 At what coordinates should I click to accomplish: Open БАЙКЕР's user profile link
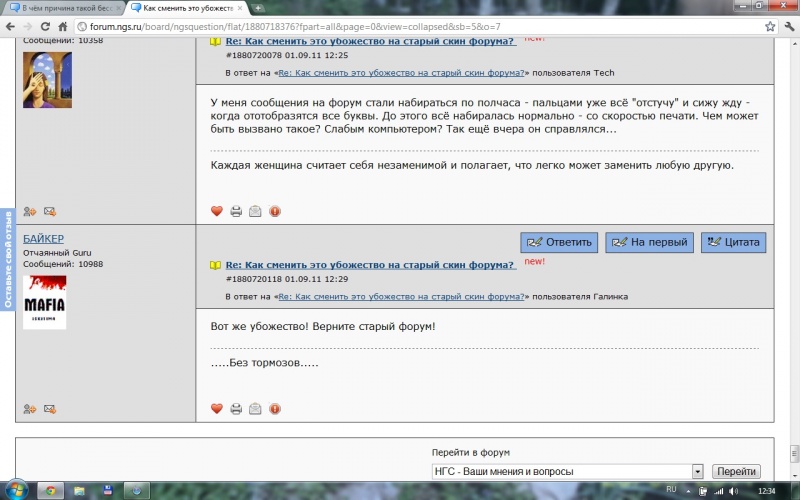tap(43, 239)
